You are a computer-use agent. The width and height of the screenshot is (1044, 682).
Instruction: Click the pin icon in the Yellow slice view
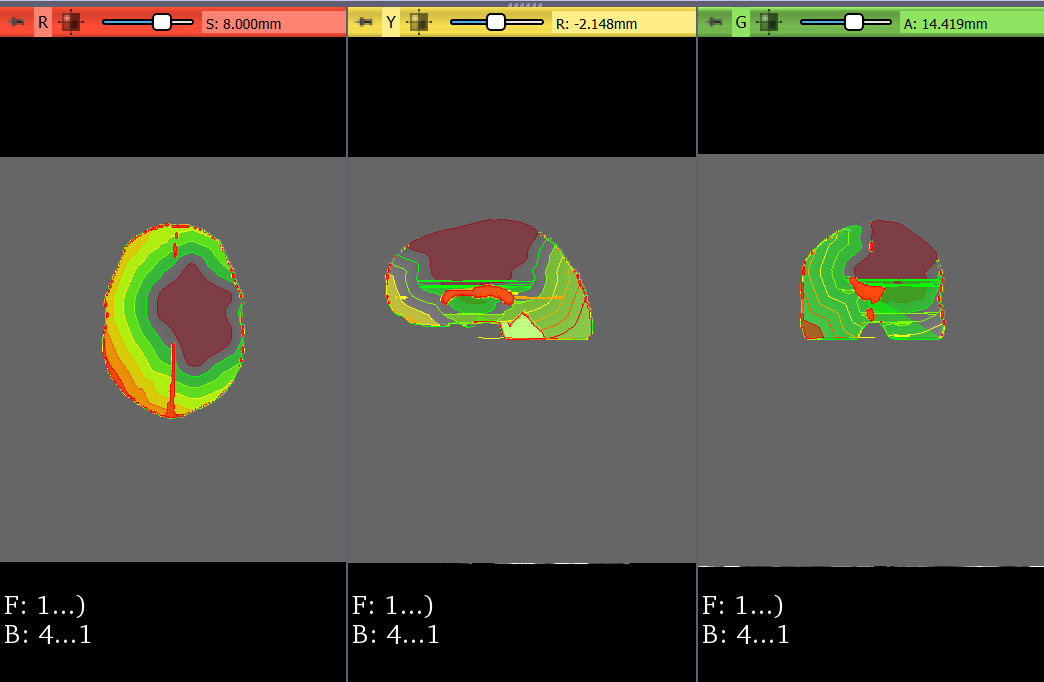coord(365,22)
